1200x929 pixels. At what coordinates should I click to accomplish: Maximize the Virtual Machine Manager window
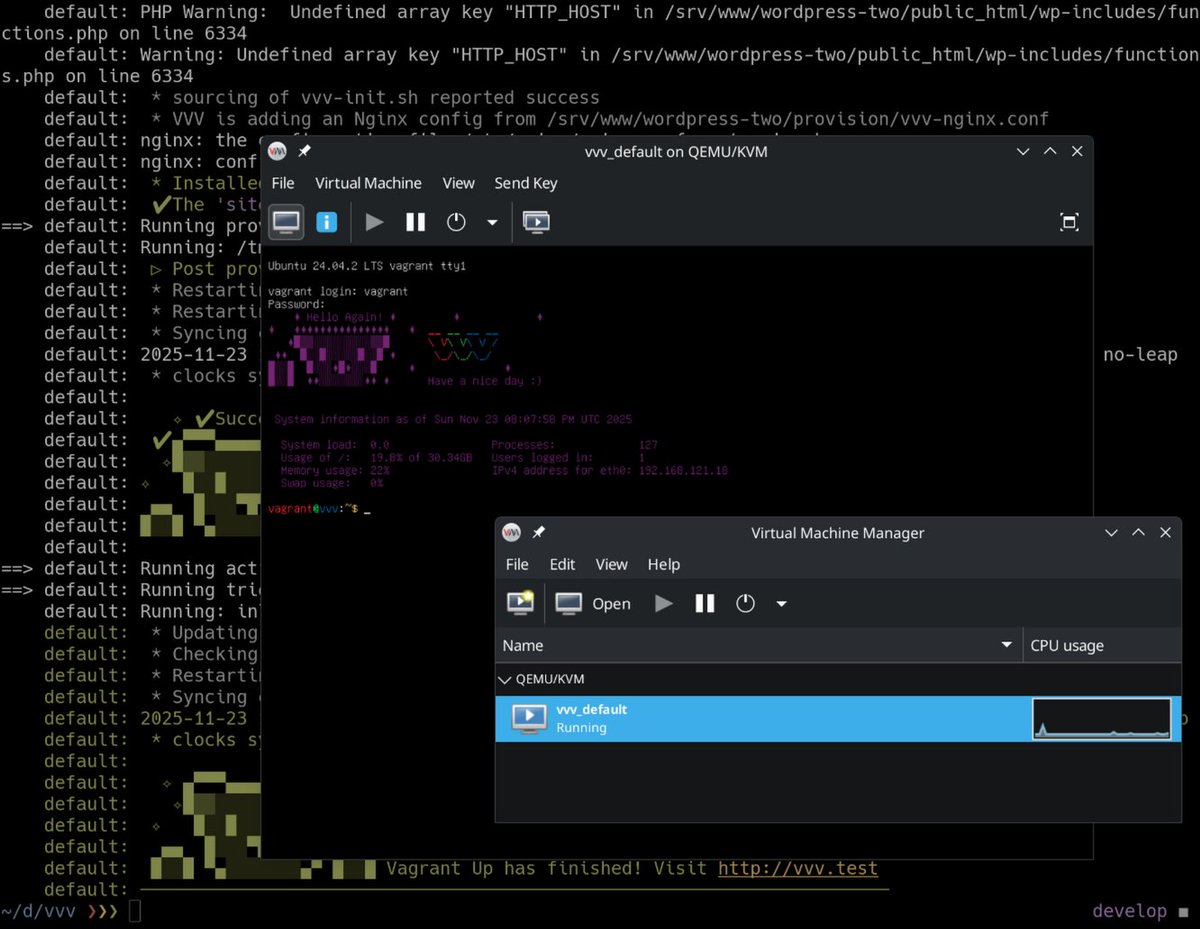(x=1138, y=533)
